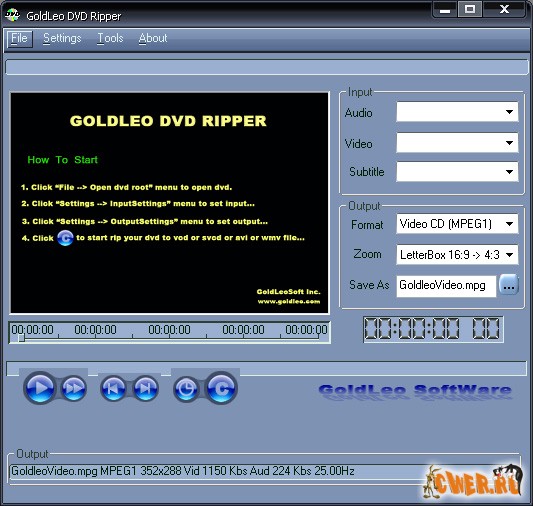Screen dimensions: 533x506
Task: Click the digital time counter display
Action: (x=433, y=329)
